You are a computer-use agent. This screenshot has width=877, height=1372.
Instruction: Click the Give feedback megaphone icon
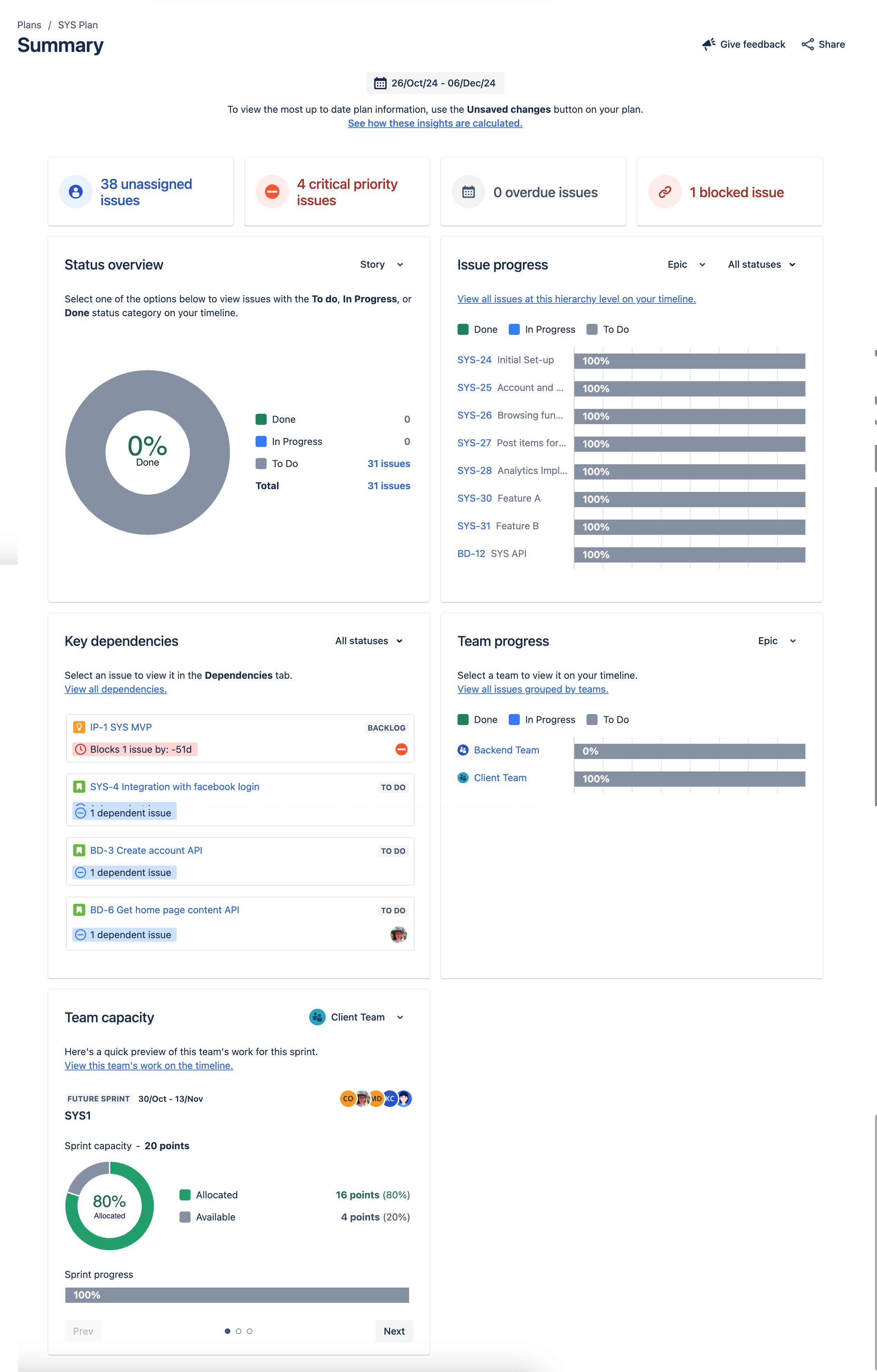pos(708,44)
